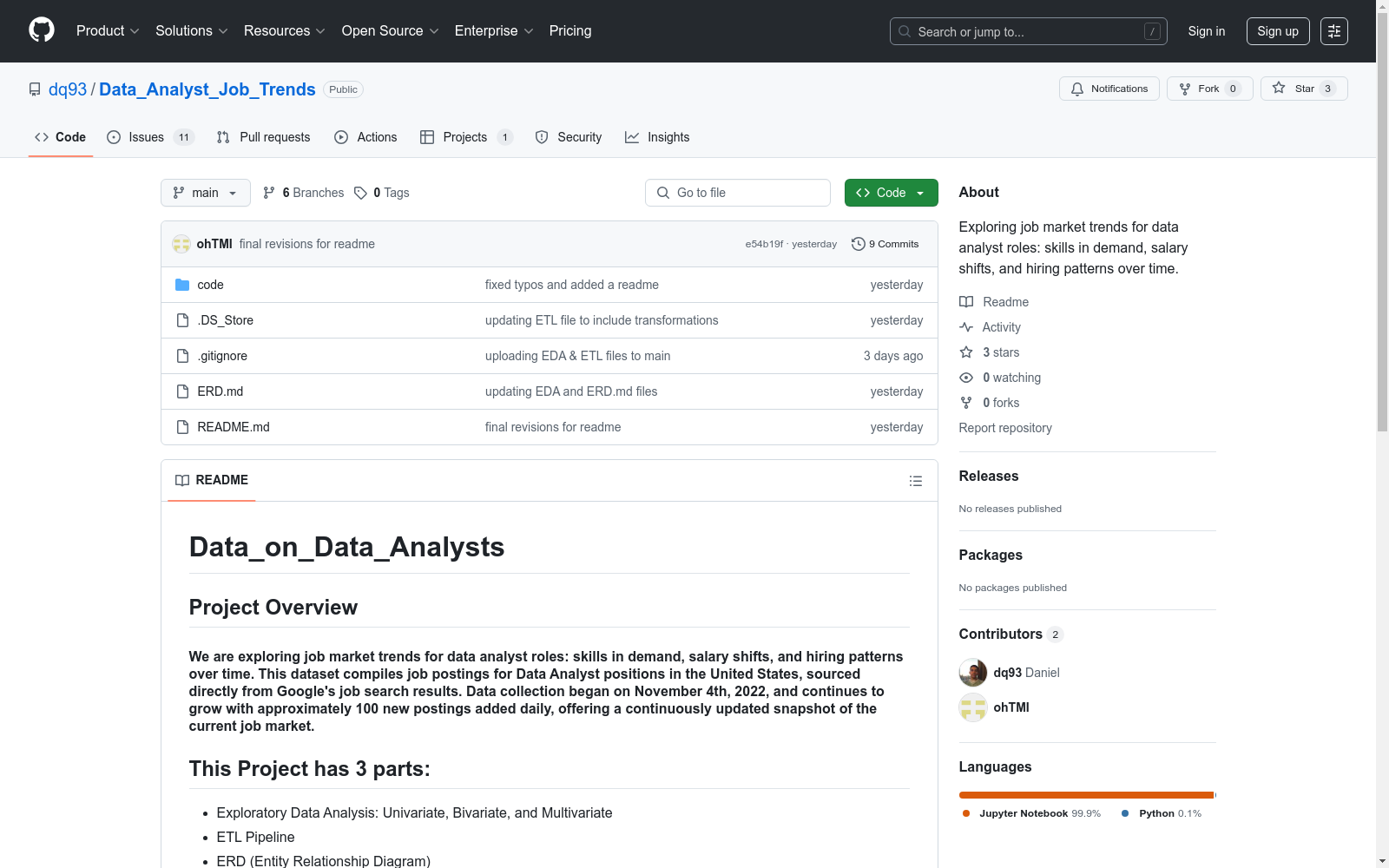Image resolution: width=1389 pixels, height=868 pixels.
Task: Open the Releases heading link
Action: tap(989, 476)
